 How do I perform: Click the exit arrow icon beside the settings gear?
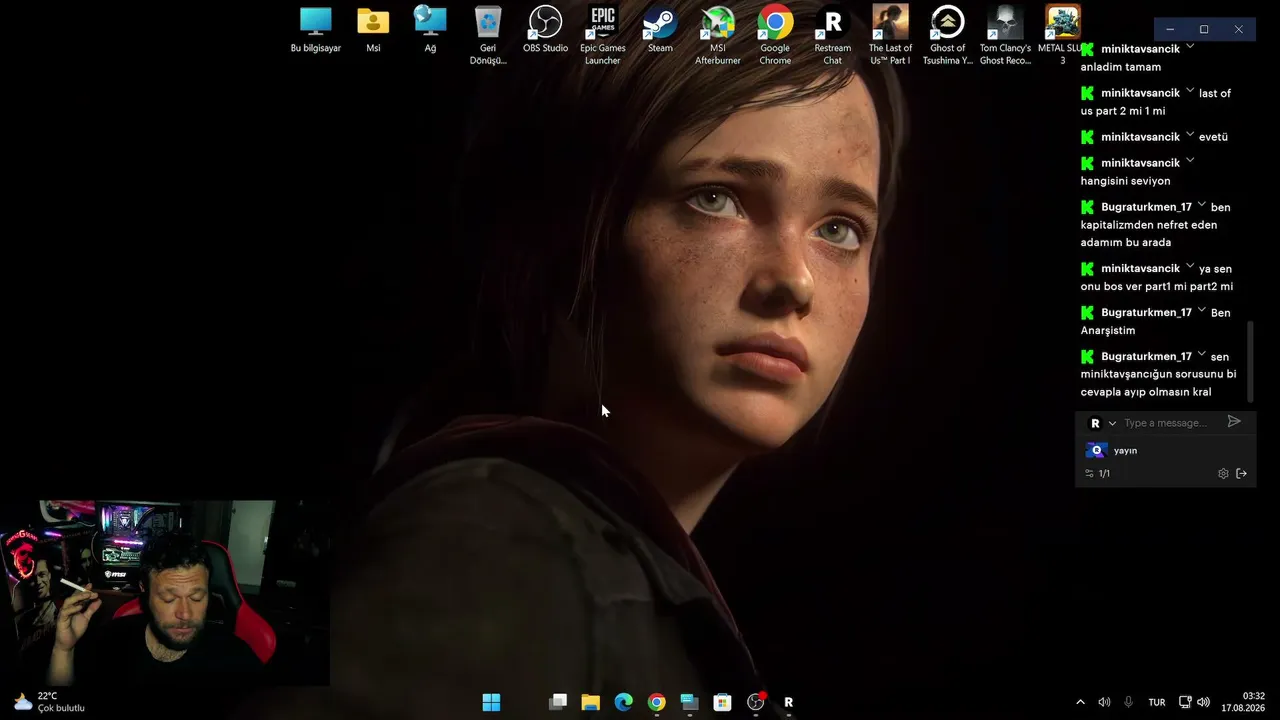(1241, 474)
